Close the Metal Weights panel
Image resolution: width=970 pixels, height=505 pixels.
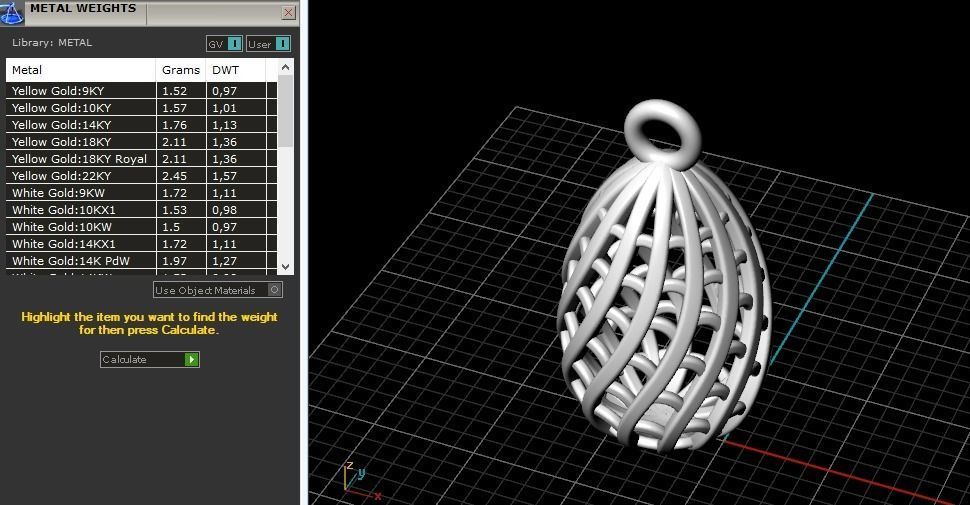point(288,12)
